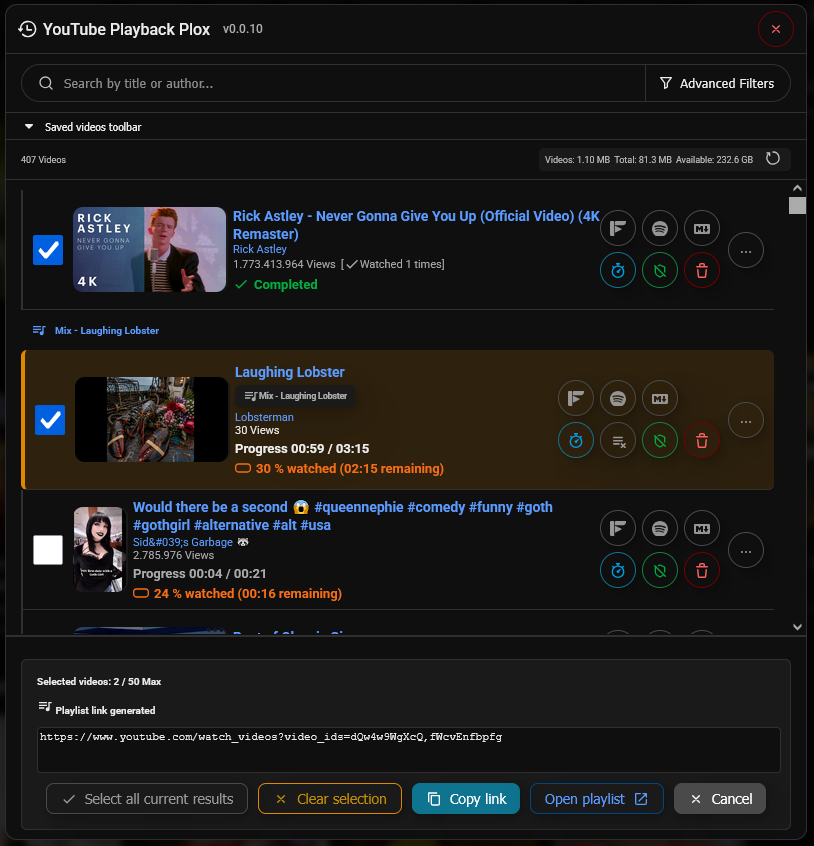
Task: Uncheck the Rick Astley video checkbox
Action: [48, 250]
